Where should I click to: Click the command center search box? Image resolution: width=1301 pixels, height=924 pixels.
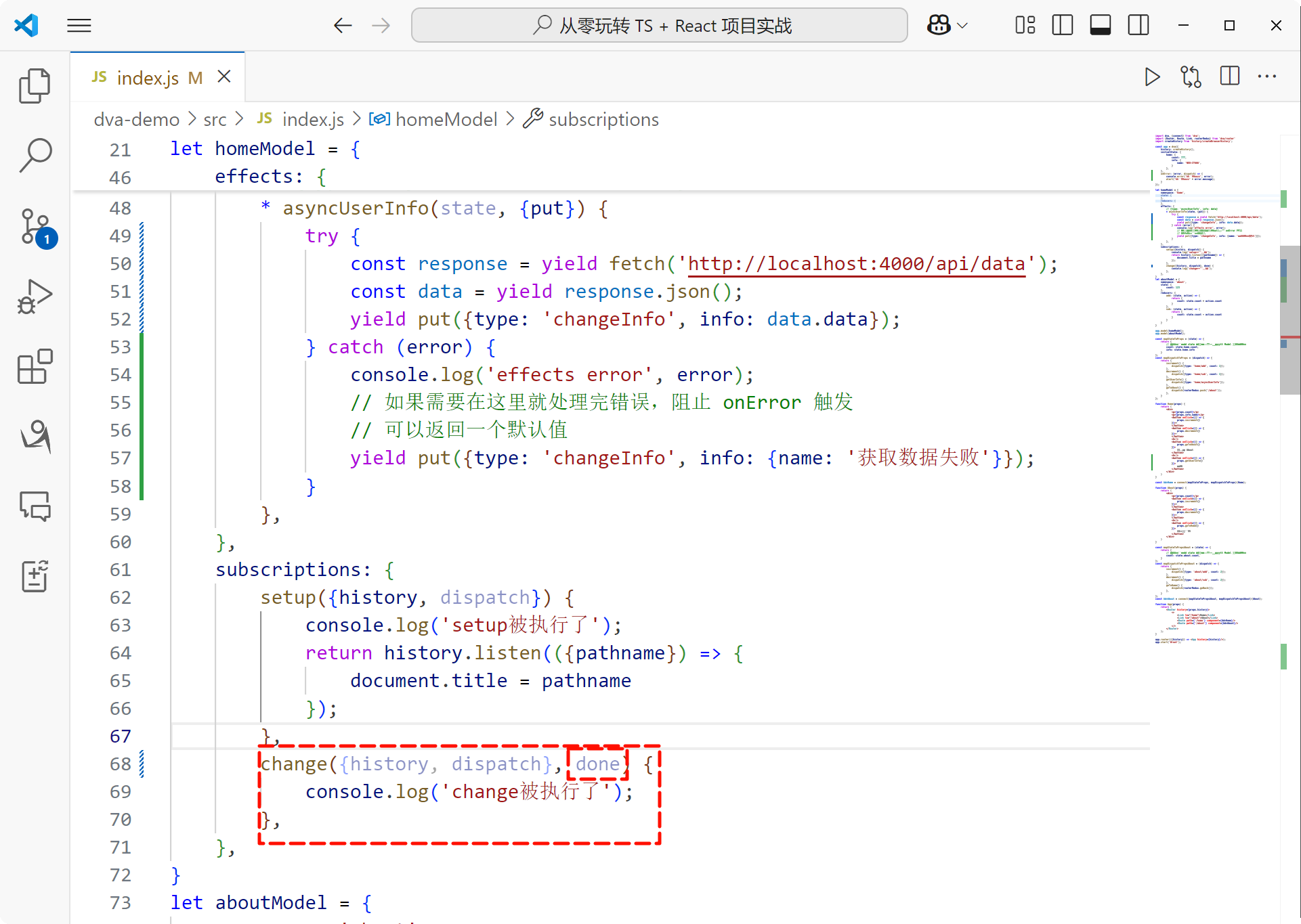click(x=659, y=26)
